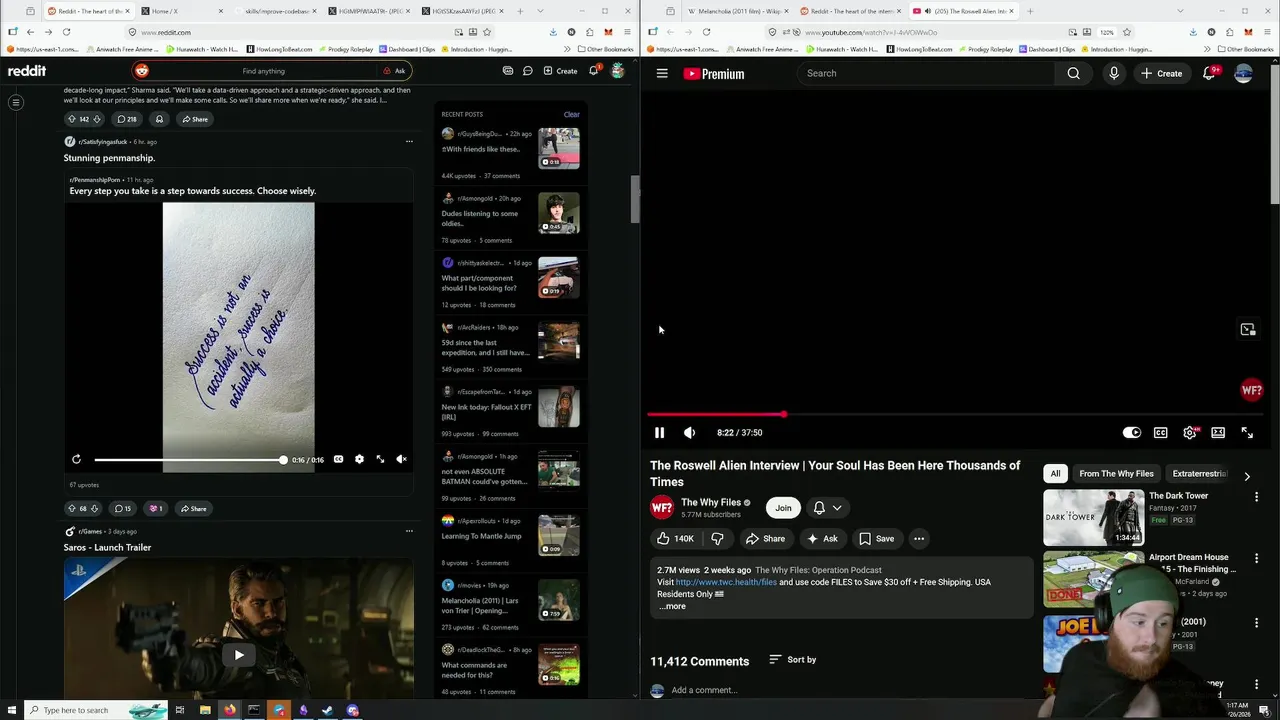This screenshot has height=720, width=1280.
Task: Give award on the 218 comments post
Action: pos(159,119)
